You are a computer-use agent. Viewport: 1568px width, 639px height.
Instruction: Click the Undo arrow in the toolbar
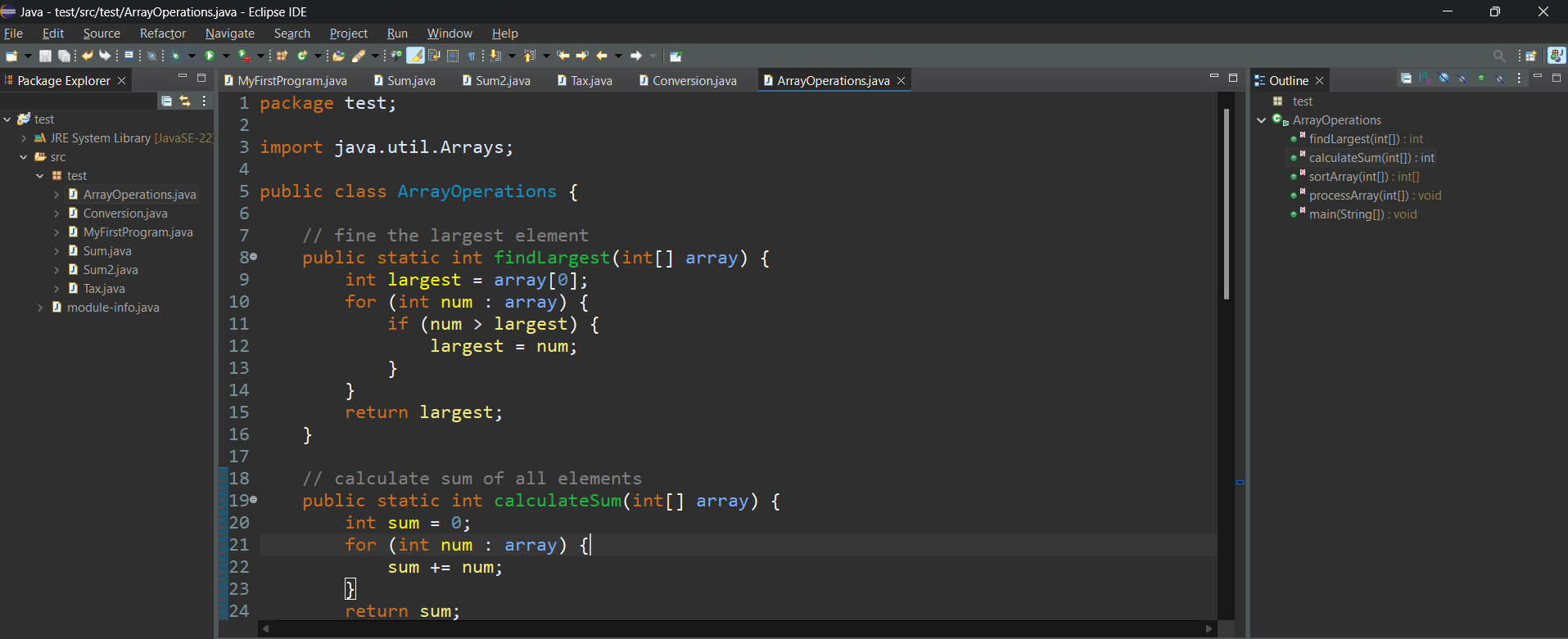88,56
